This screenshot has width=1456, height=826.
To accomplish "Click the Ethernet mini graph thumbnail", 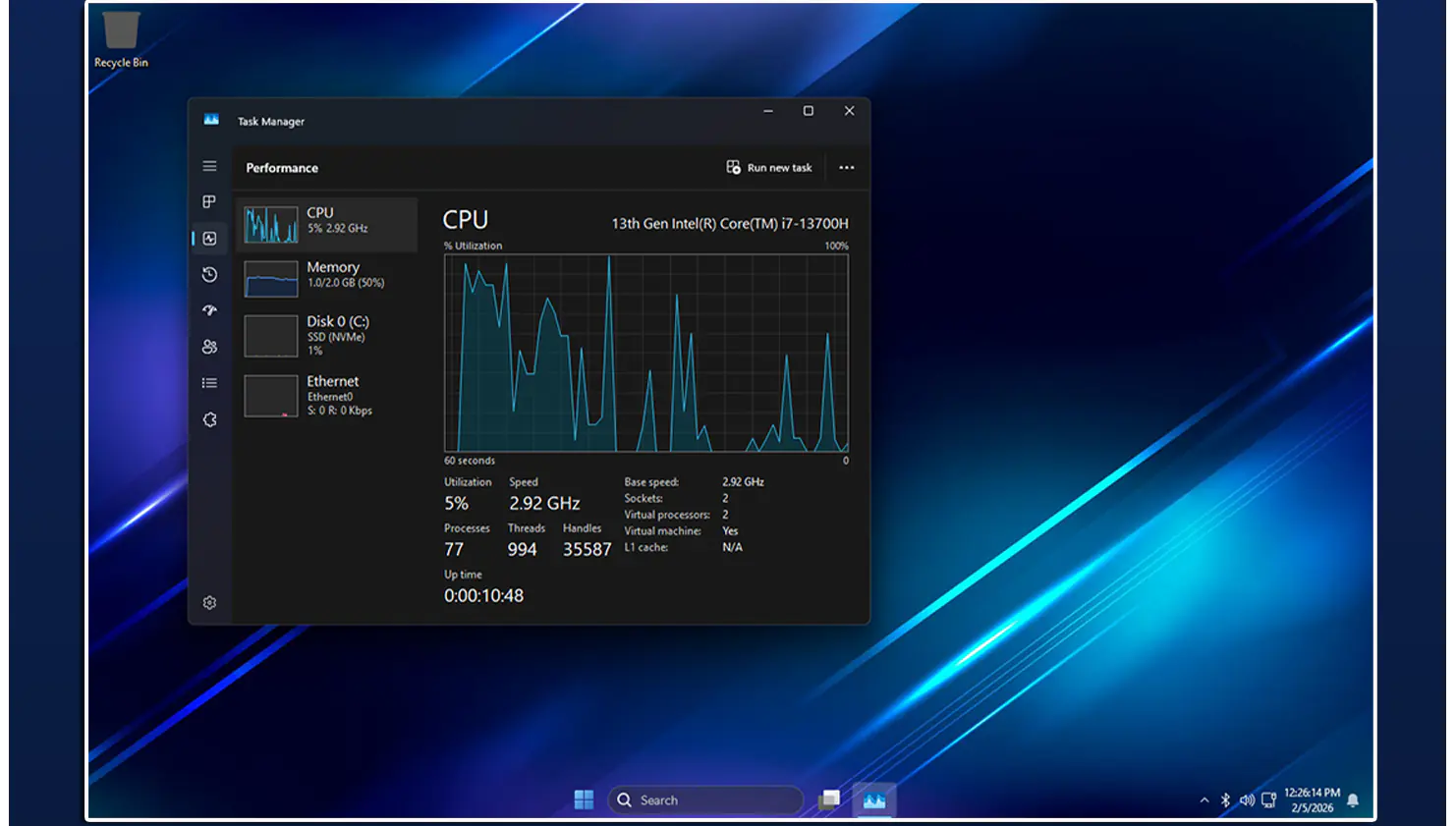I will coord(271,396).
